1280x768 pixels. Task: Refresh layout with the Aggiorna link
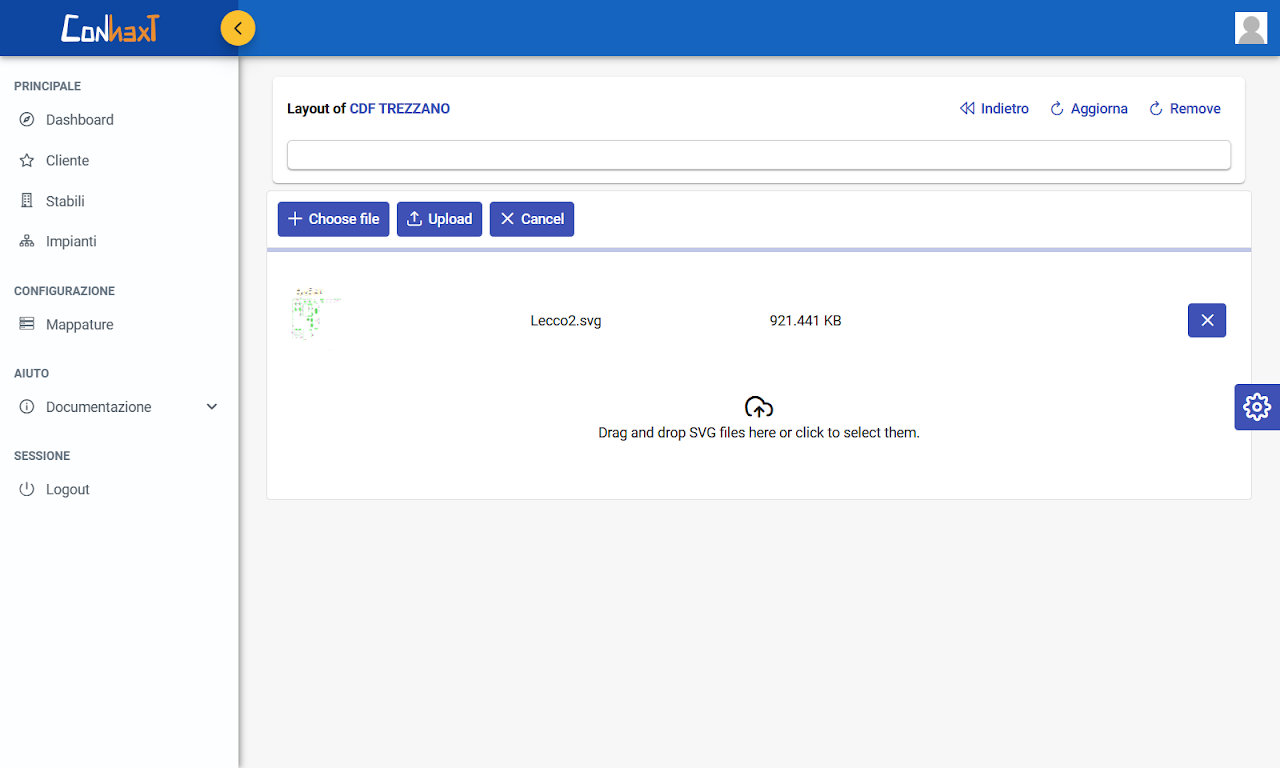1088,109
